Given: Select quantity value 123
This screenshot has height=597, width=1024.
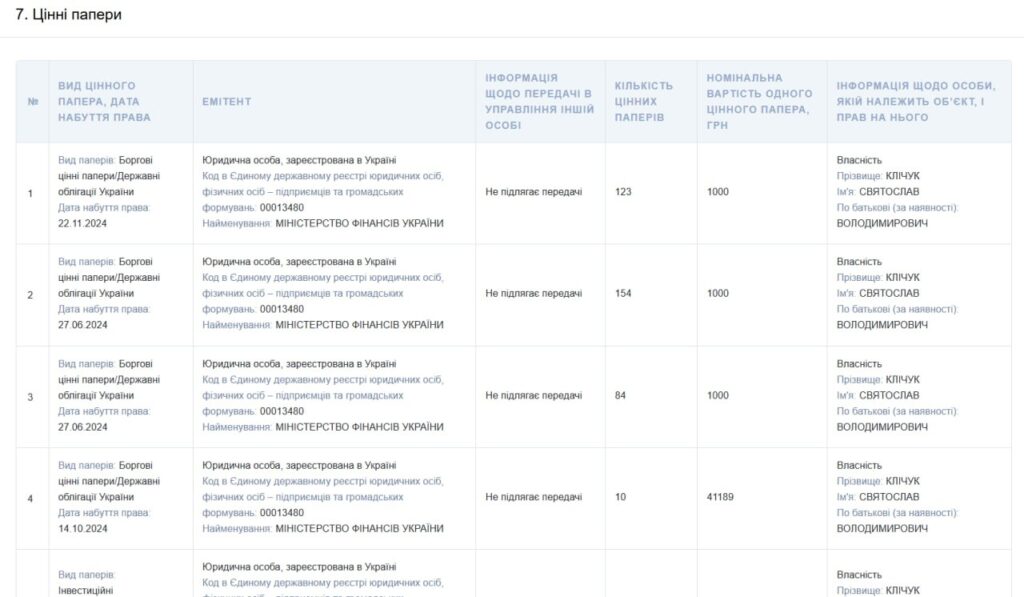Looking at the screenshot, I should pos(623,191).
